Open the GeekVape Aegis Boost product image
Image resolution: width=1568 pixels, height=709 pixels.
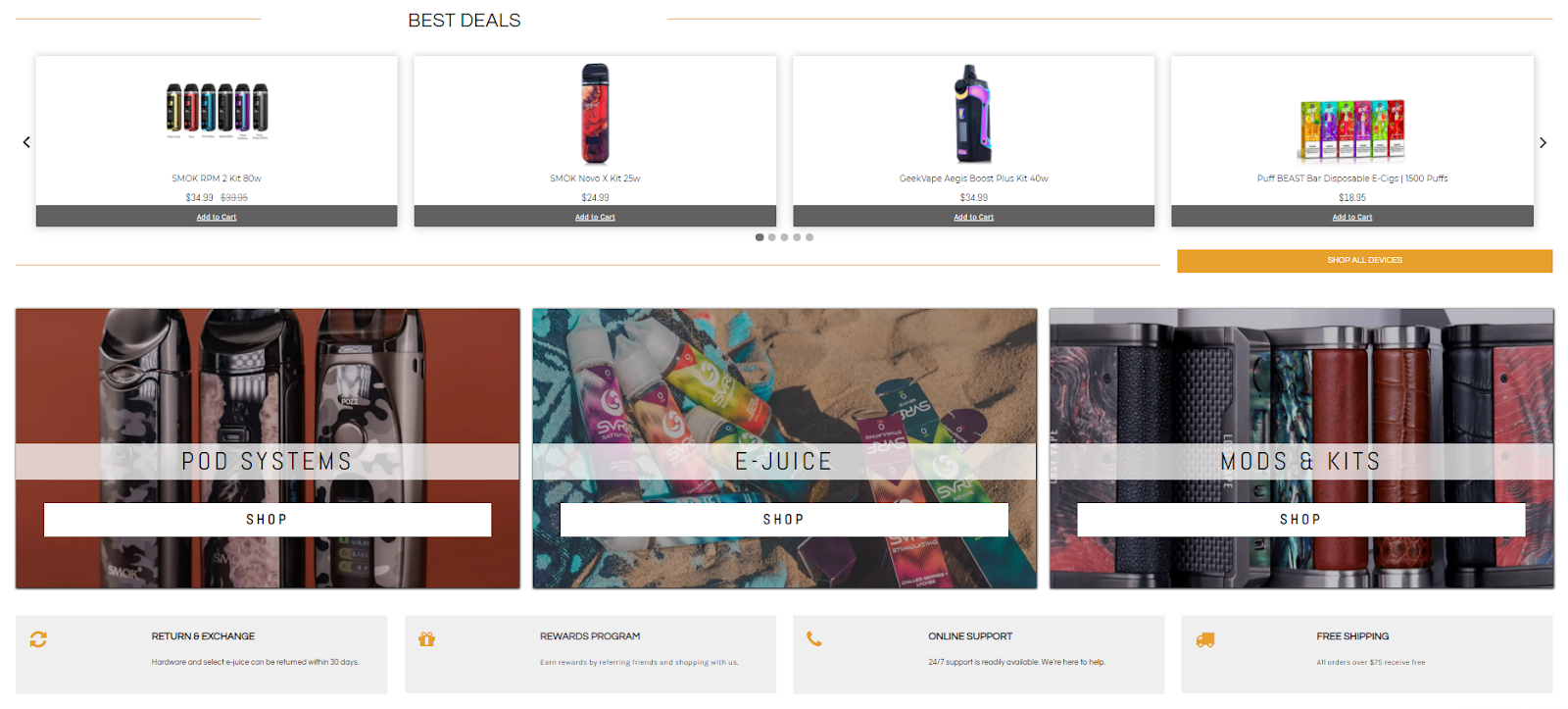click(x=973, y=114)
